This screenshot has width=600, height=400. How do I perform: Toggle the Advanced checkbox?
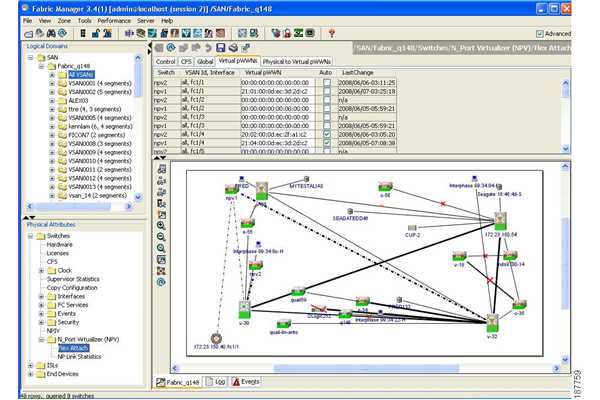[540, 34]
